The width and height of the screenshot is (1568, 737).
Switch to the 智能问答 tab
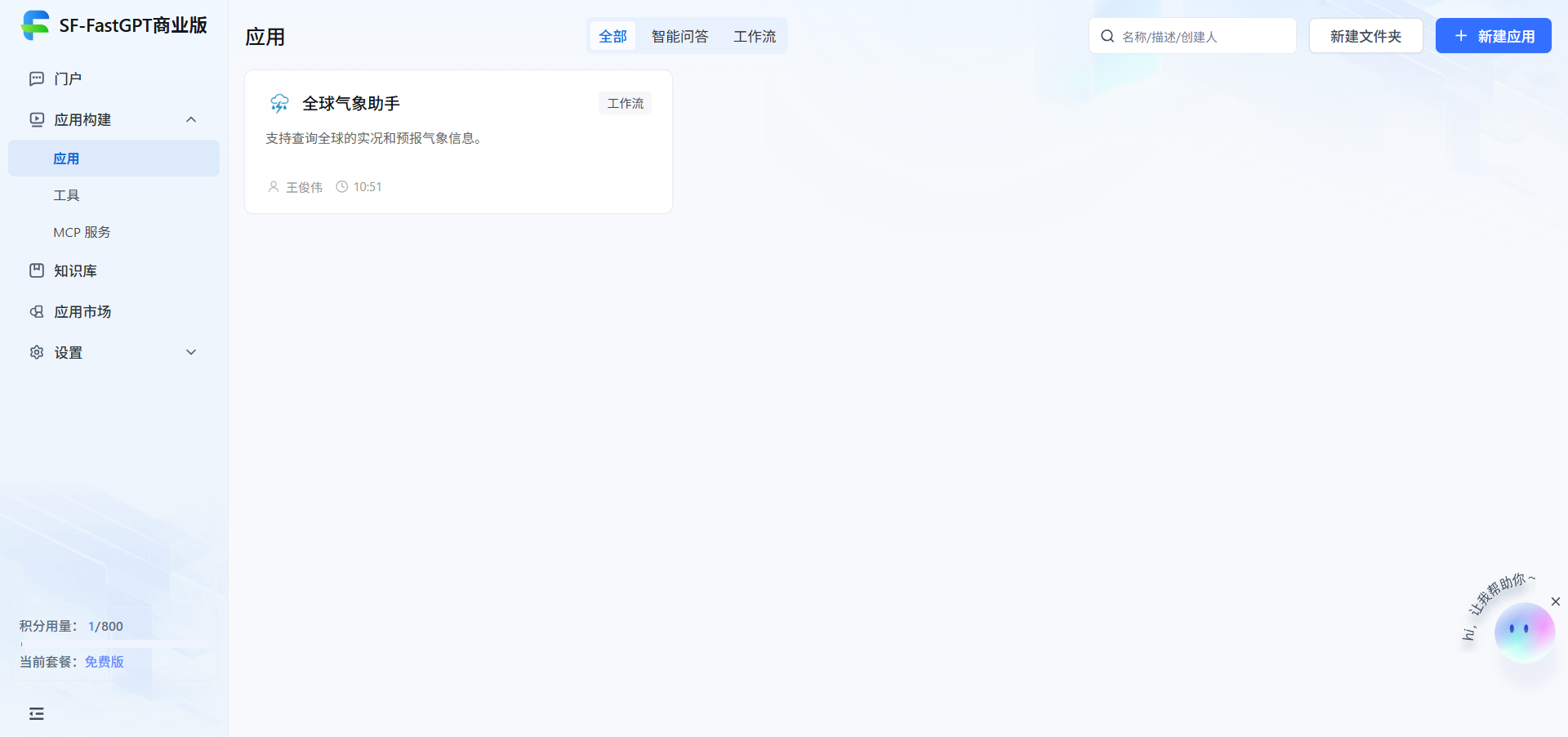679,36
